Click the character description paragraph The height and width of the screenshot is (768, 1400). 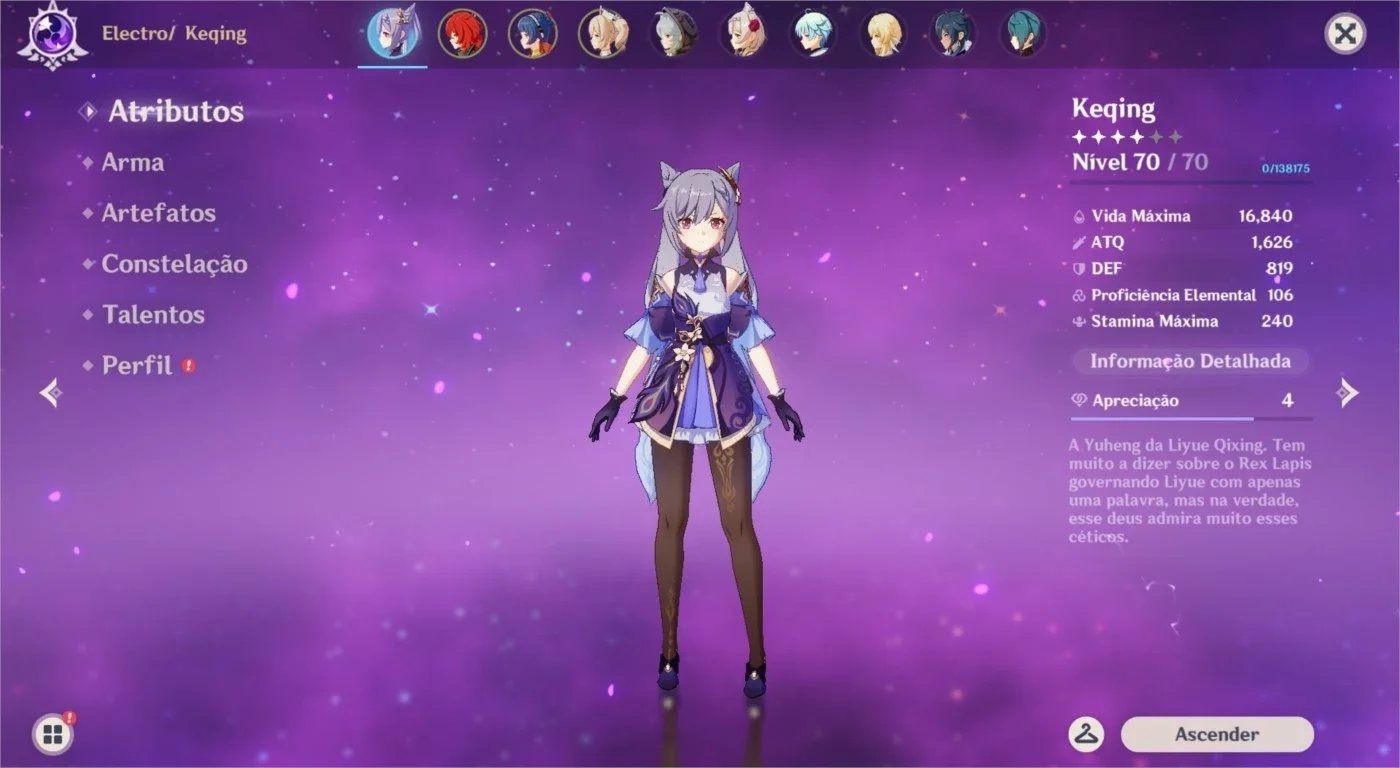(1188, 491)
